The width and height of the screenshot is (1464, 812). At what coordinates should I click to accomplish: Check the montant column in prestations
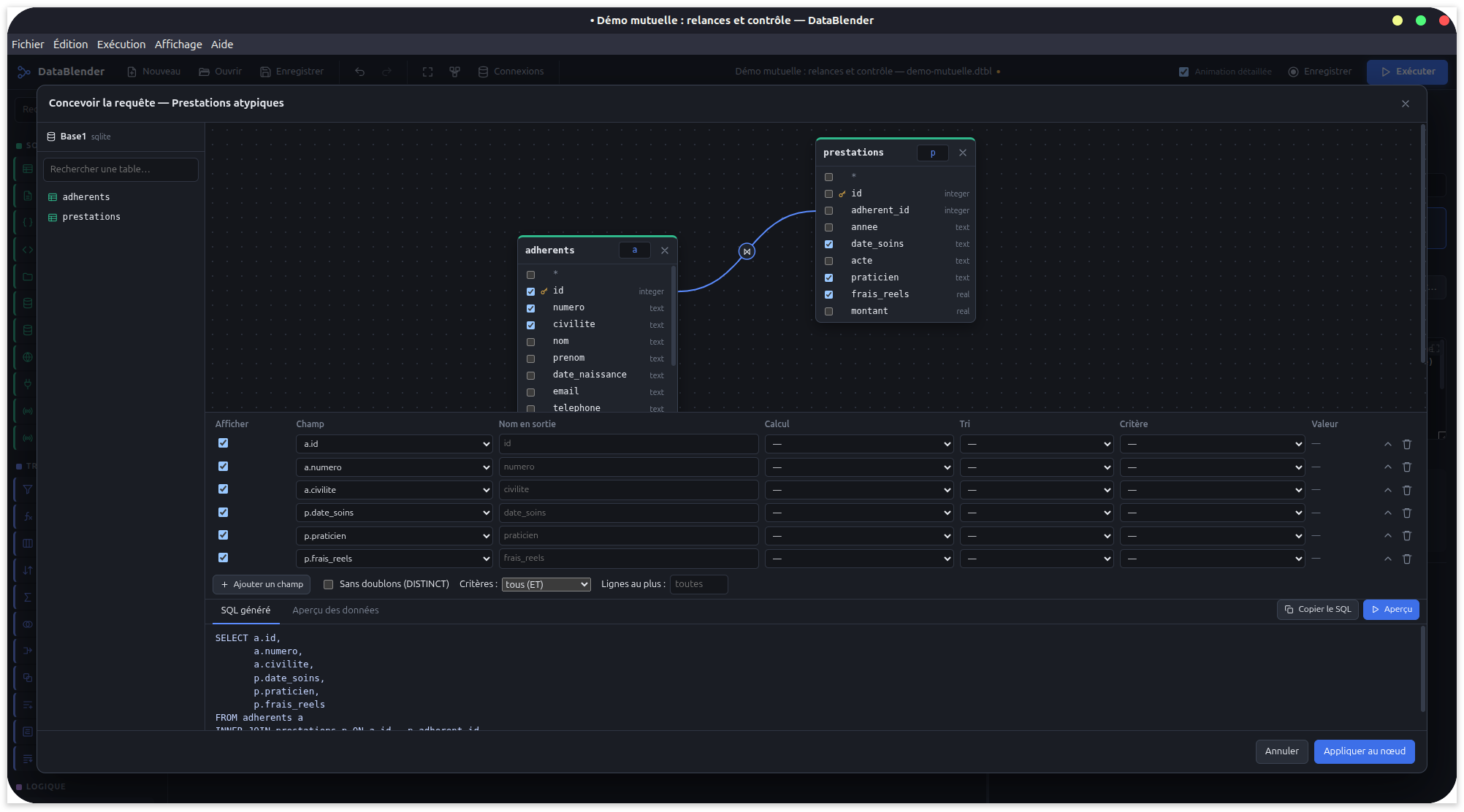[x=828, y=312]
